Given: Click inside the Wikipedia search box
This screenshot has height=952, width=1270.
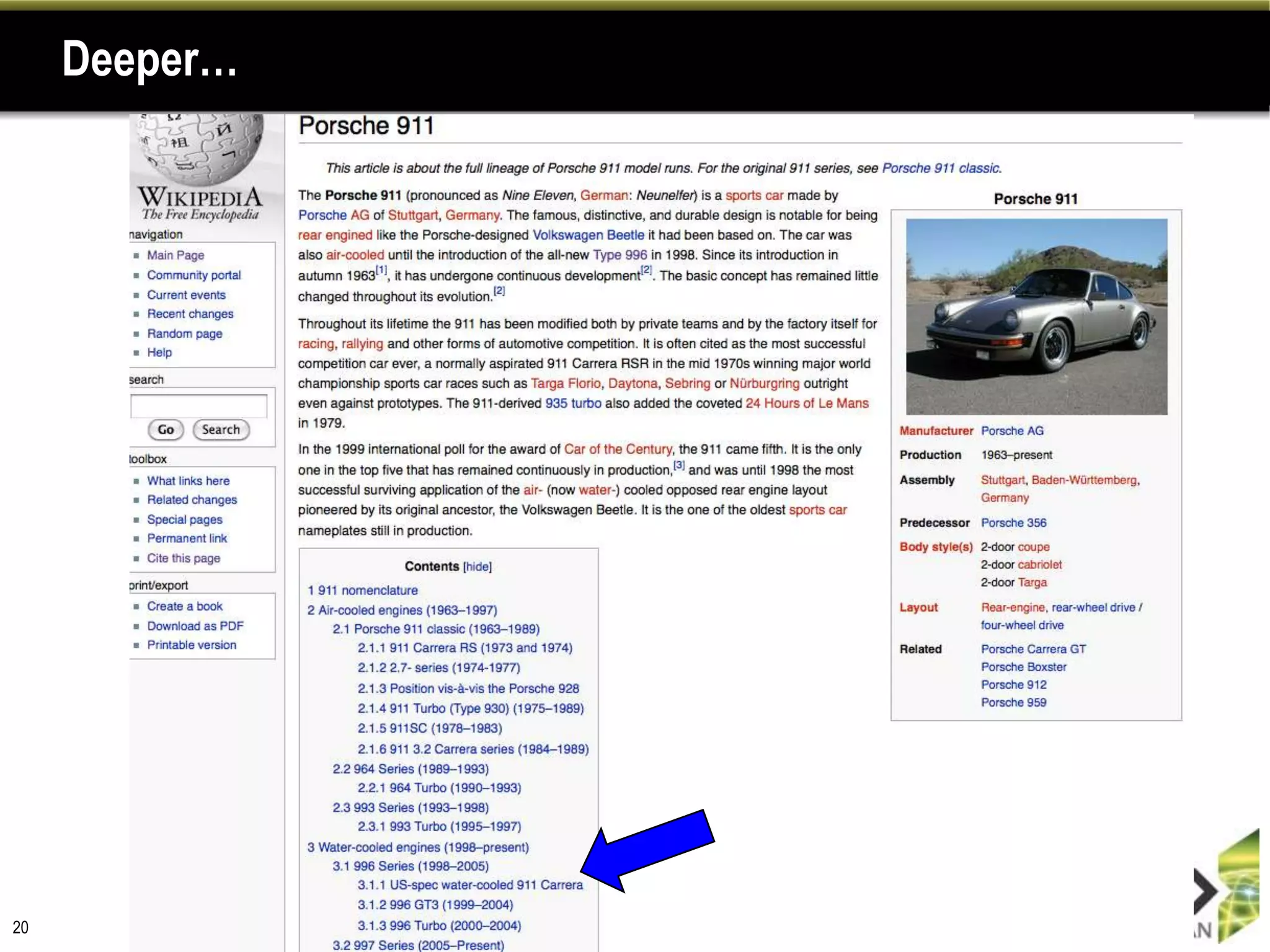Looking at the screenshot, I should (198, 407).
